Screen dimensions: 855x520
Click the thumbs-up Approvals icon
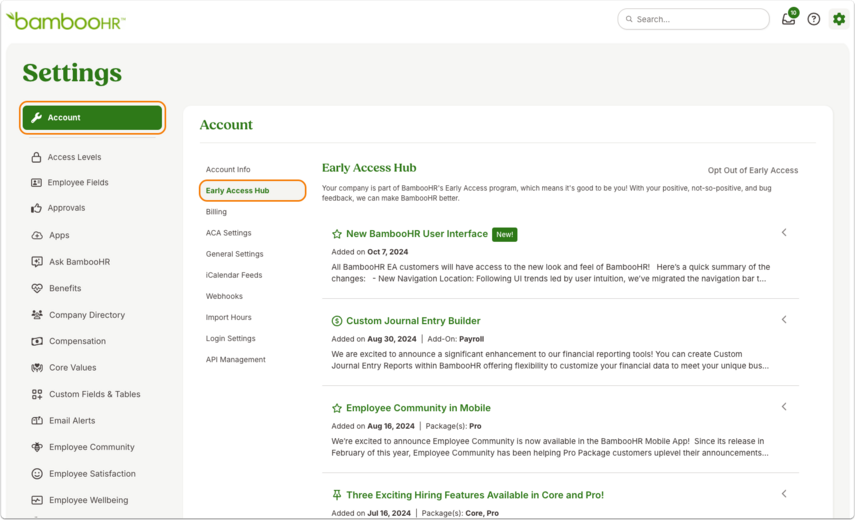point(37,208)
